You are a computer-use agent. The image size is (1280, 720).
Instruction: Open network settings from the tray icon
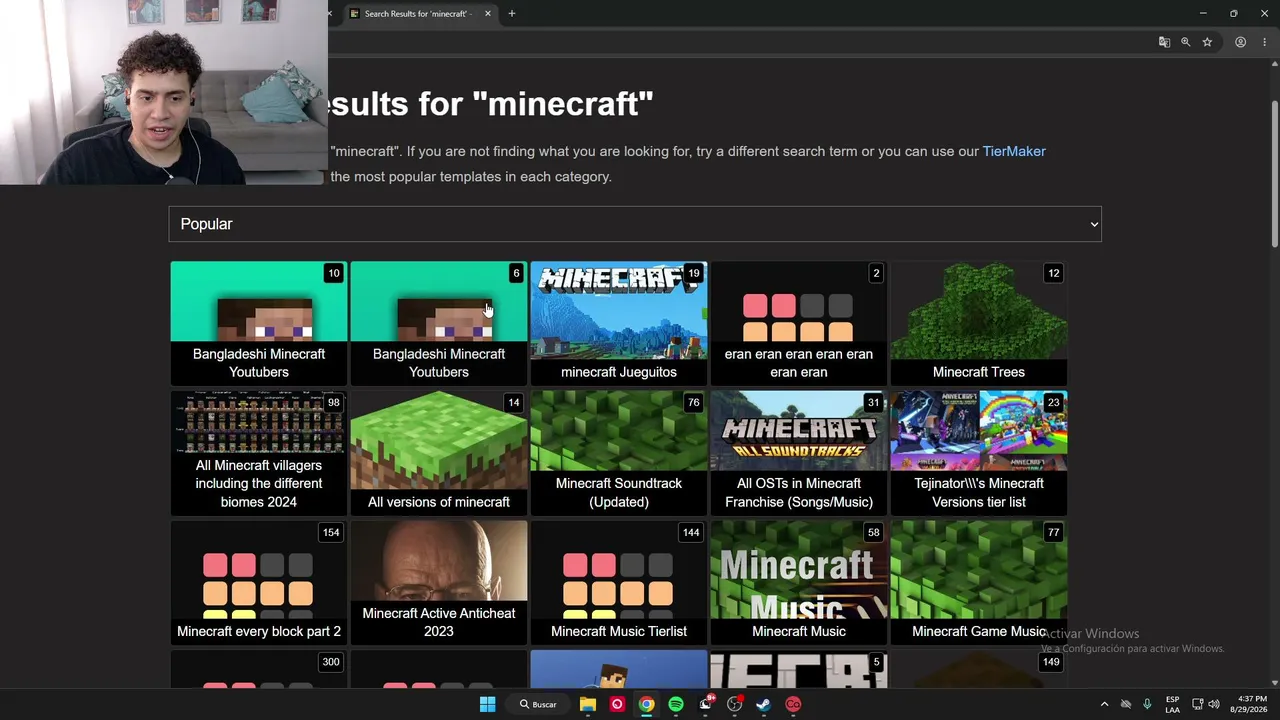click(x=1197, y=704)
